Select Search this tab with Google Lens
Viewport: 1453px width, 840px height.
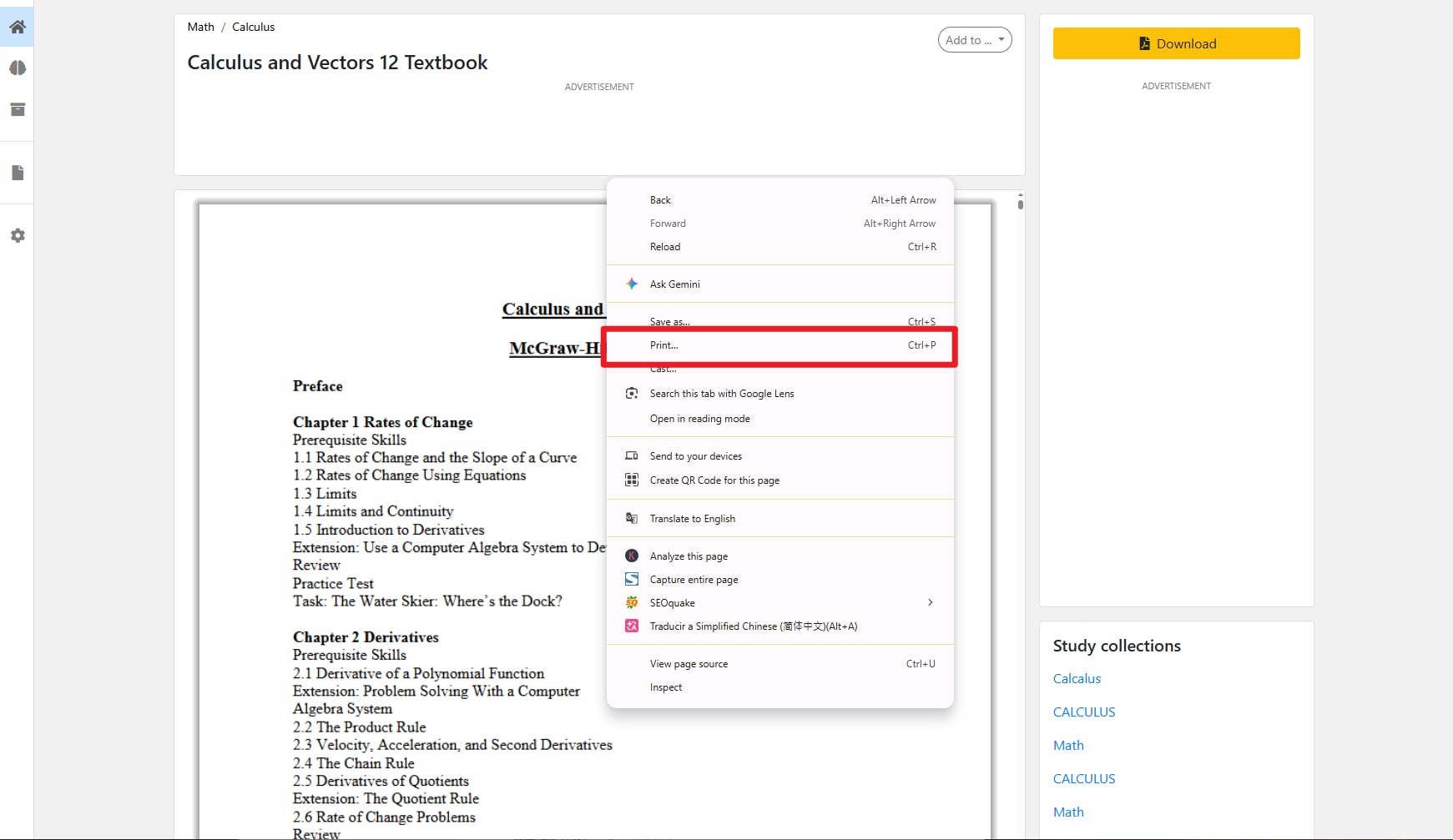click(780, 394)
